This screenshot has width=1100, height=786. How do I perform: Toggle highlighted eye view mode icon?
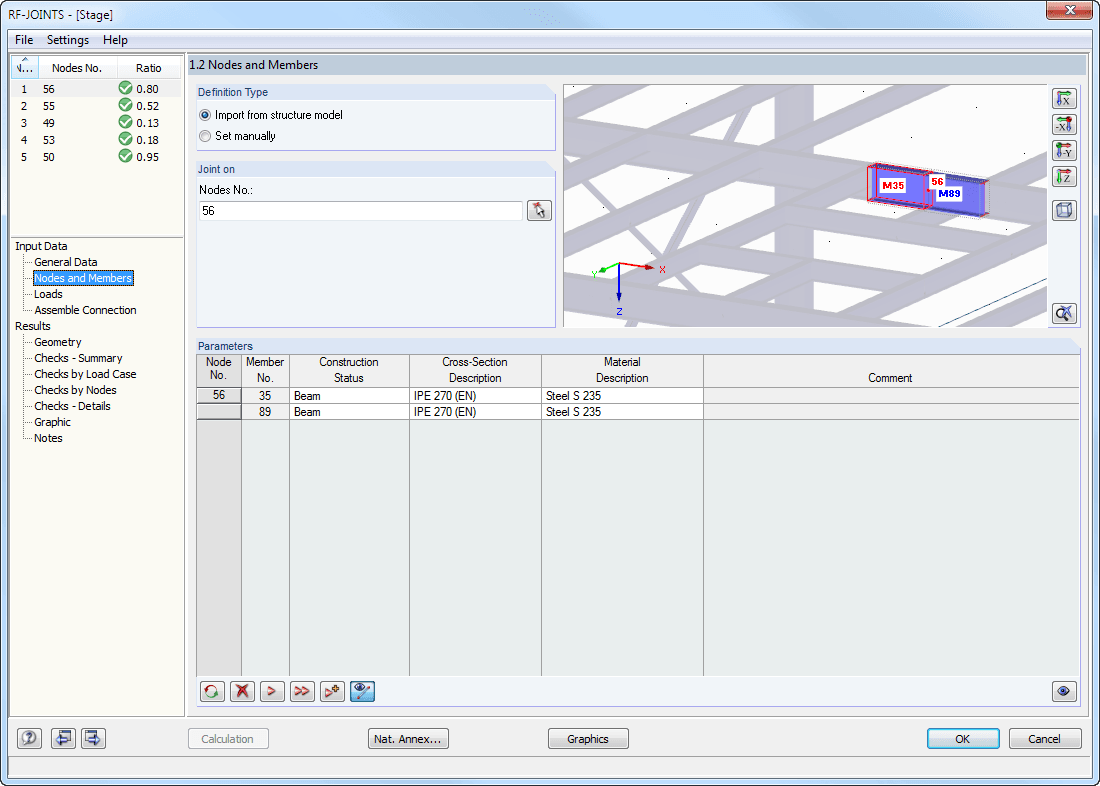click(x=363, y=691)
